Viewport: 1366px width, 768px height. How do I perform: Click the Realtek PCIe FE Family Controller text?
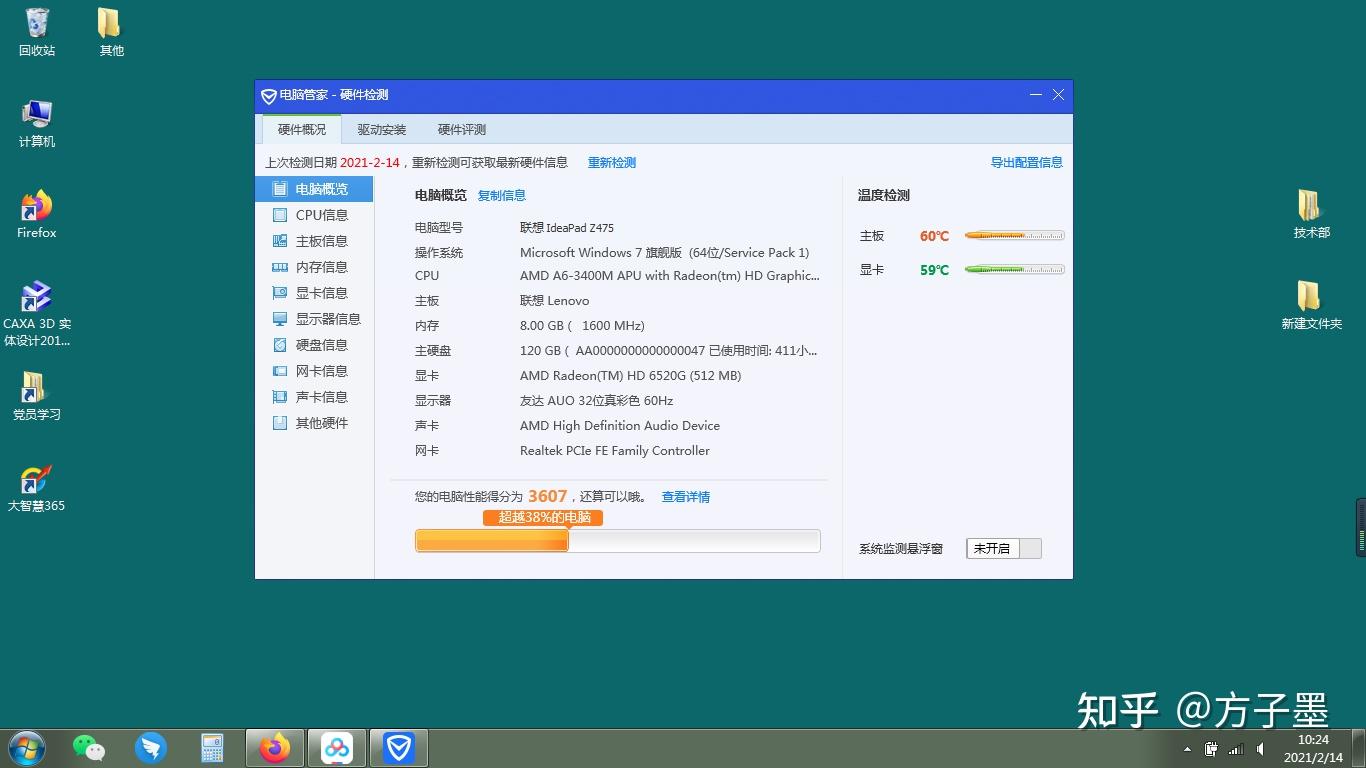point(615,451)
